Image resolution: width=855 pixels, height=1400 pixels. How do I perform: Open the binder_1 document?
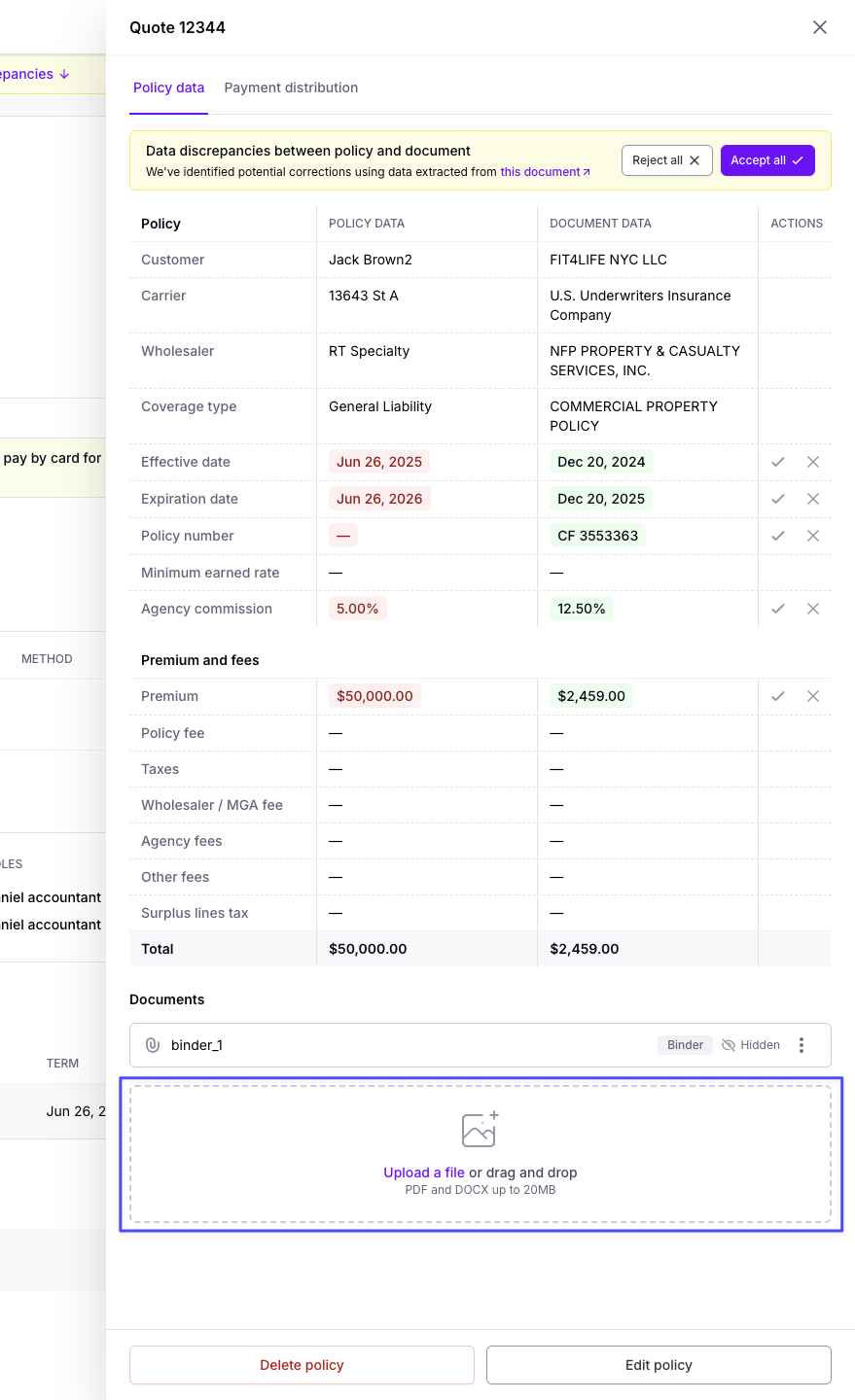pos(196,1045)
